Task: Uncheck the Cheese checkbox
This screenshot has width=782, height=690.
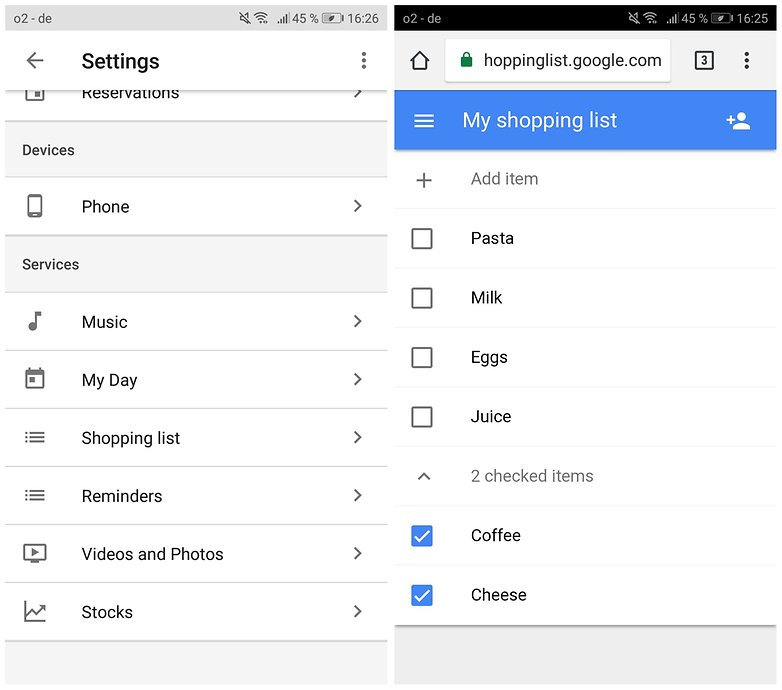Action: [422, 595]
